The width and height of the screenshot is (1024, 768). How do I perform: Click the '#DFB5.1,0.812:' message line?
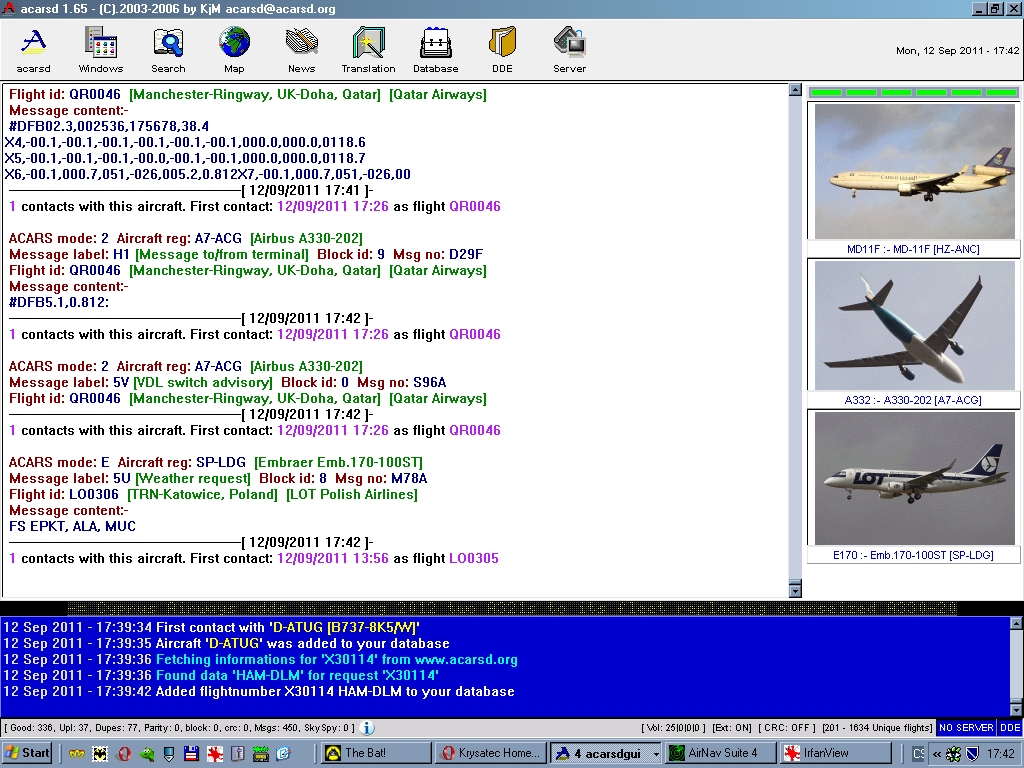pos(59,302)
